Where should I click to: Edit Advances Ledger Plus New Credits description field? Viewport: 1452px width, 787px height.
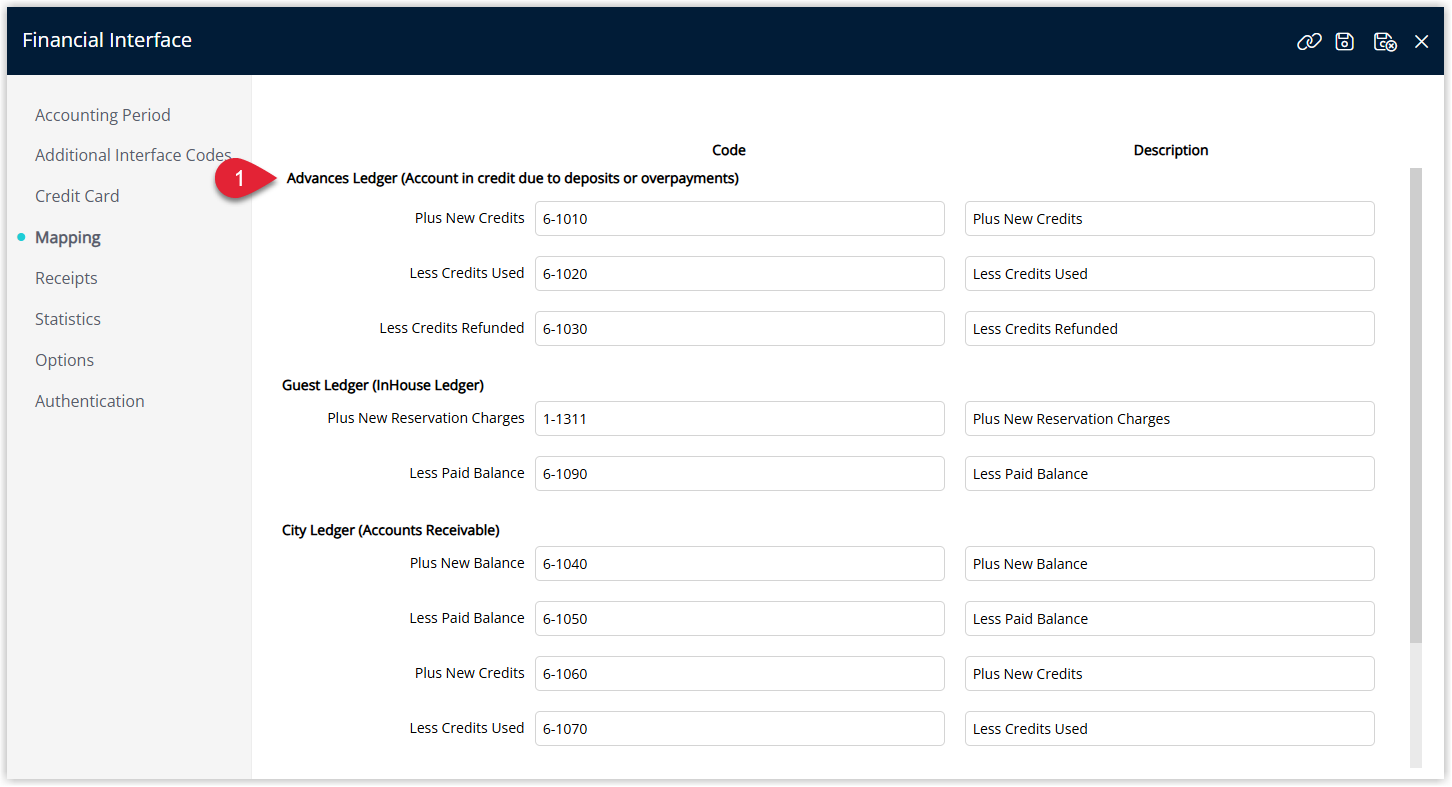click(1170, 218)
